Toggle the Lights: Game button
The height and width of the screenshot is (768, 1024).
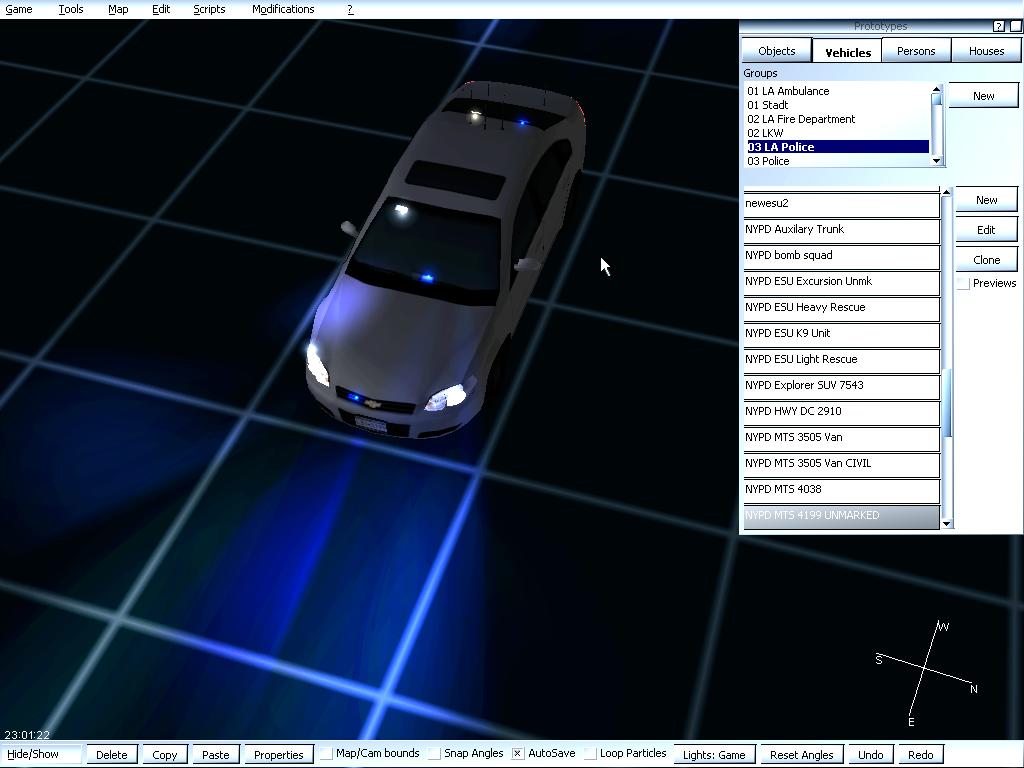click(x=714, y=754)
